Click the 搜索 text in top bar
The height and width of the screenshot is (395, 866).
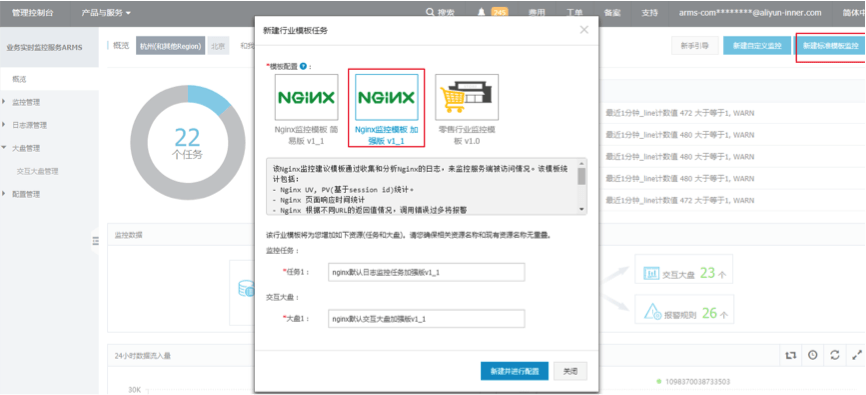tap(446, 13)
